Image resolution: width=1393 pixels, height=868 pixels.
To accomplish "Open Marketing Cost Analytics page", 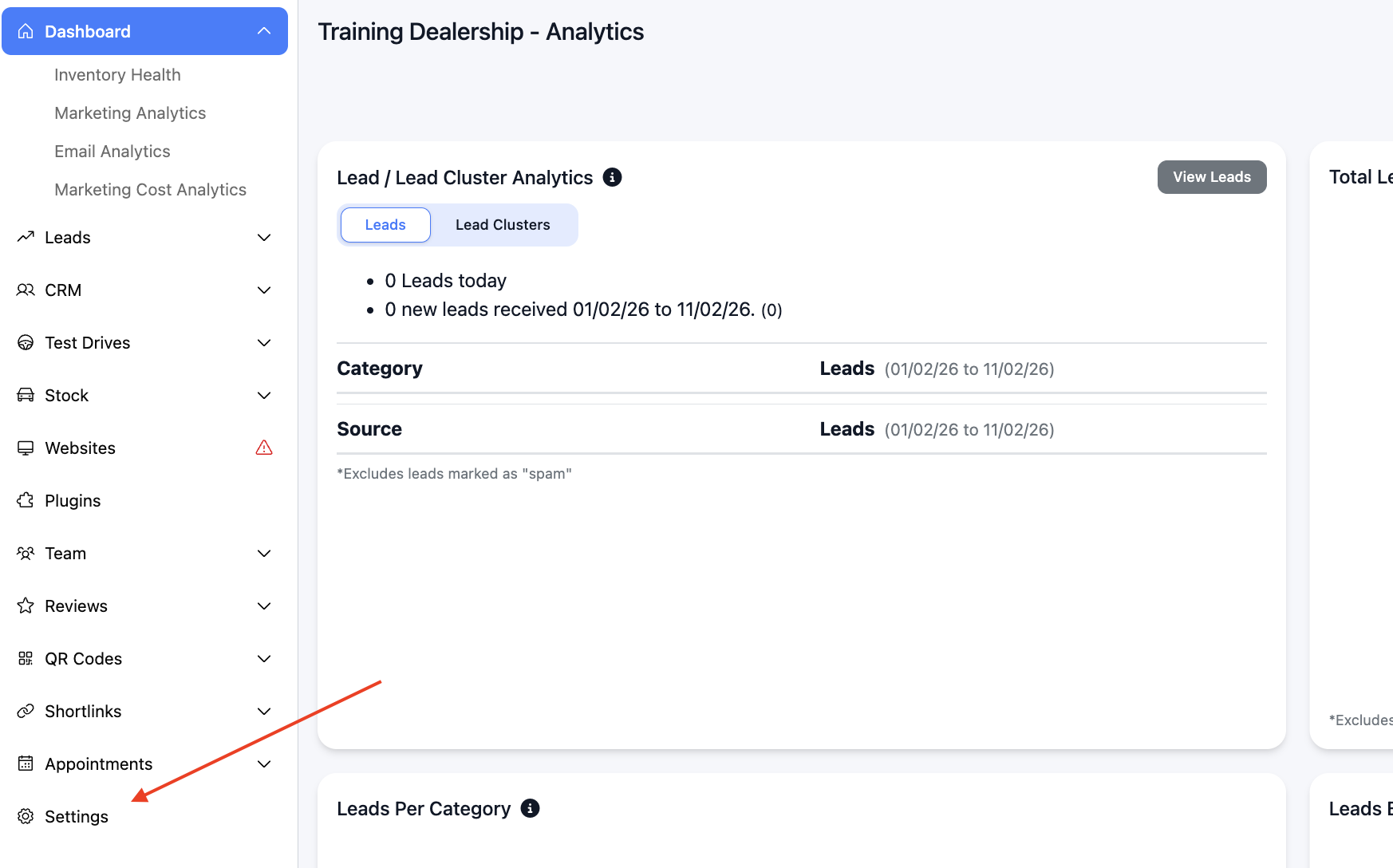I will click(150, 189).
